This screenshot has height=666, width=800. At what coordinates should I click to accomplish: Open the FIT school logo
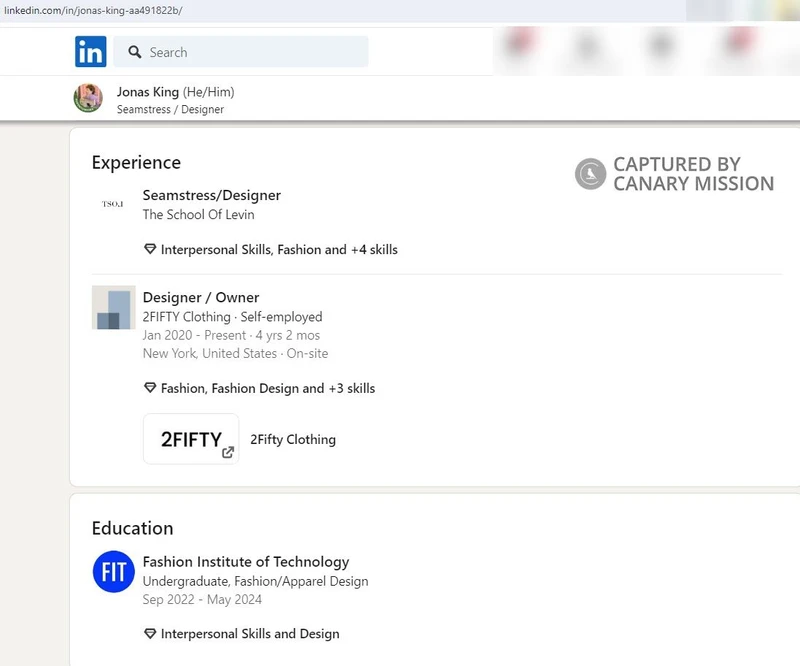coord(114,572)
